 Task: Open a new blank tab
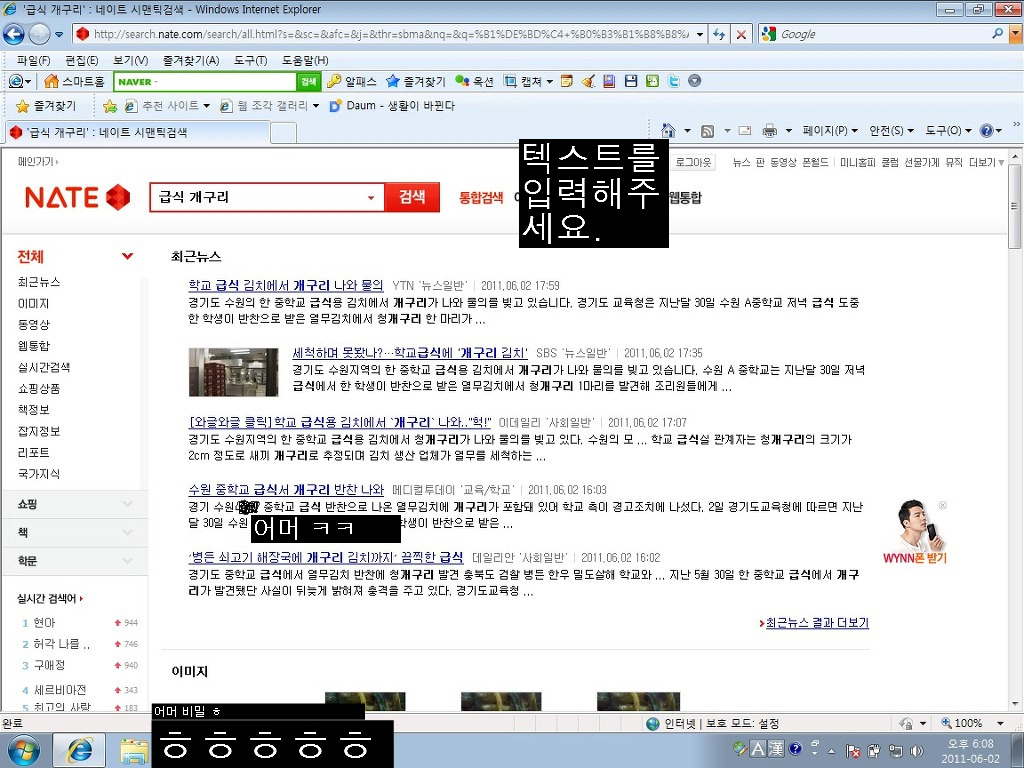pyautogui.click(x=283, y=133)
